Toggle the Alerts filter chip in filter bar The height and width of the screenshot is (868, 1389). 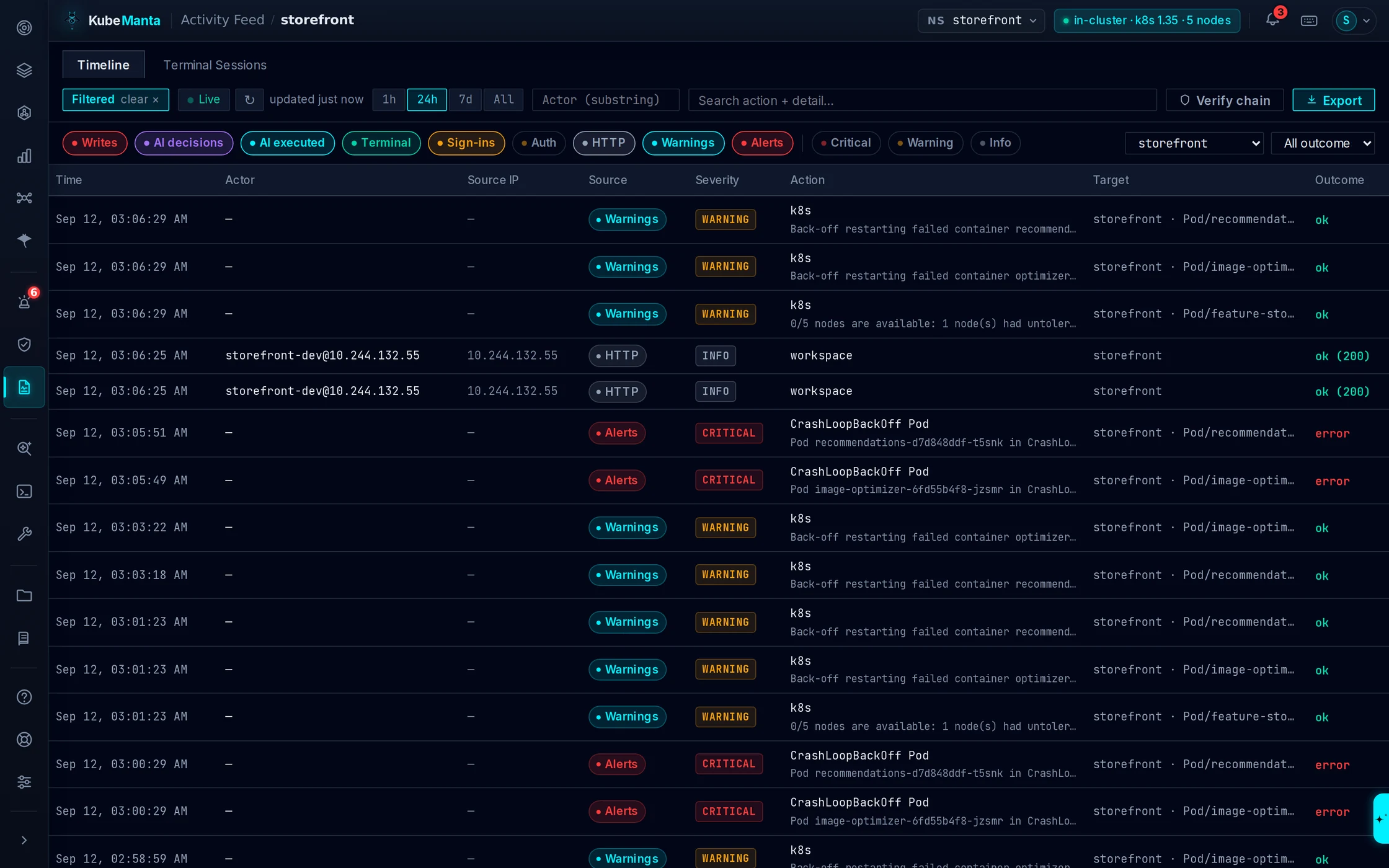click(763, 143)
